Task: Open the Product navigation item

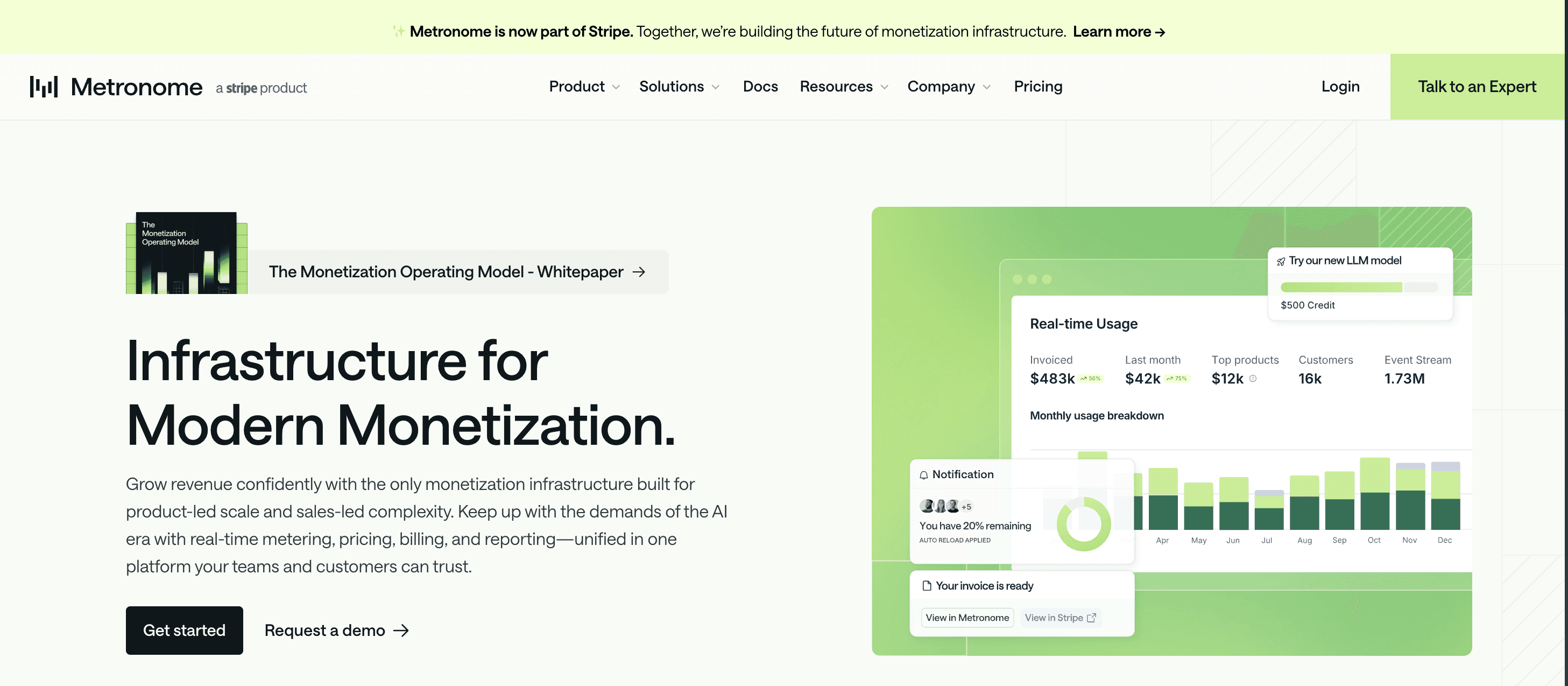Action: pyautogui.click(x=576, y=87)
